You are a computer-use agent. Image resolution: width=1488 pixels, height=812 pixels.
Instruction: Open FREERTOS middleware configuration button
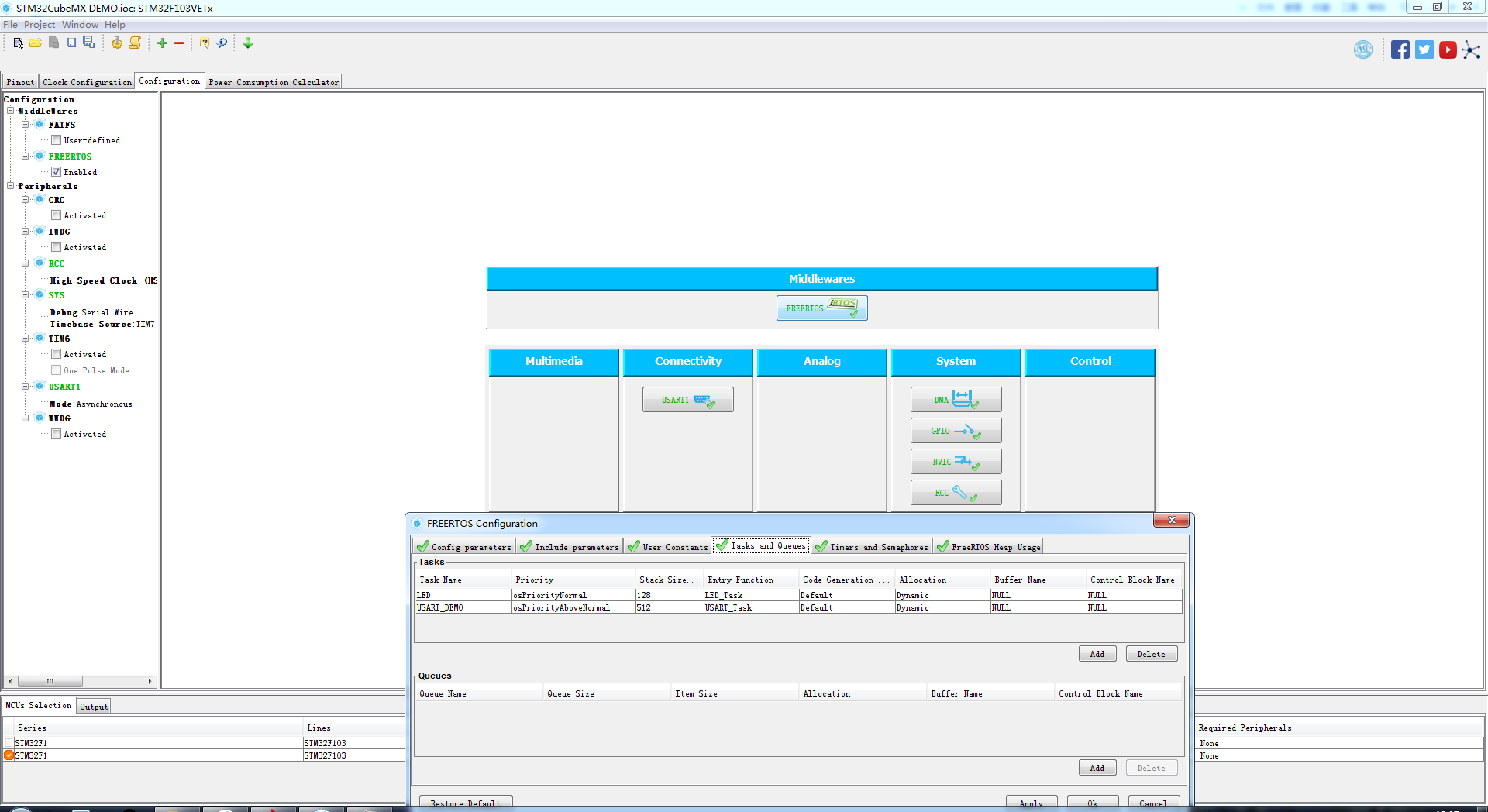pos(821,308)
